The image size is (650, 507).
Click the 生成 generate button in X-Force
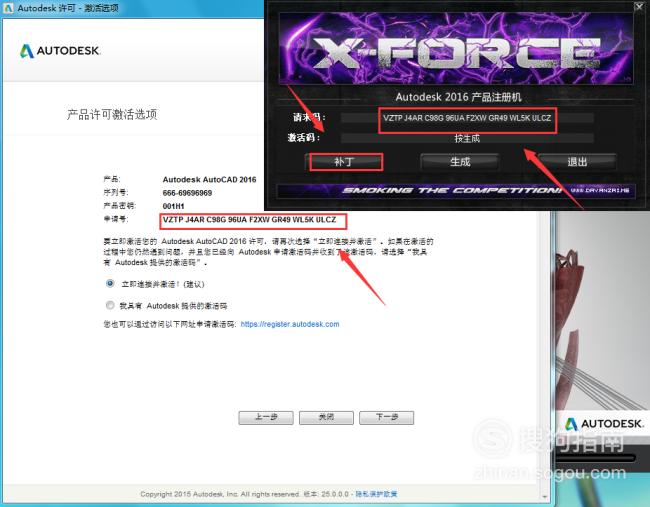460,162
